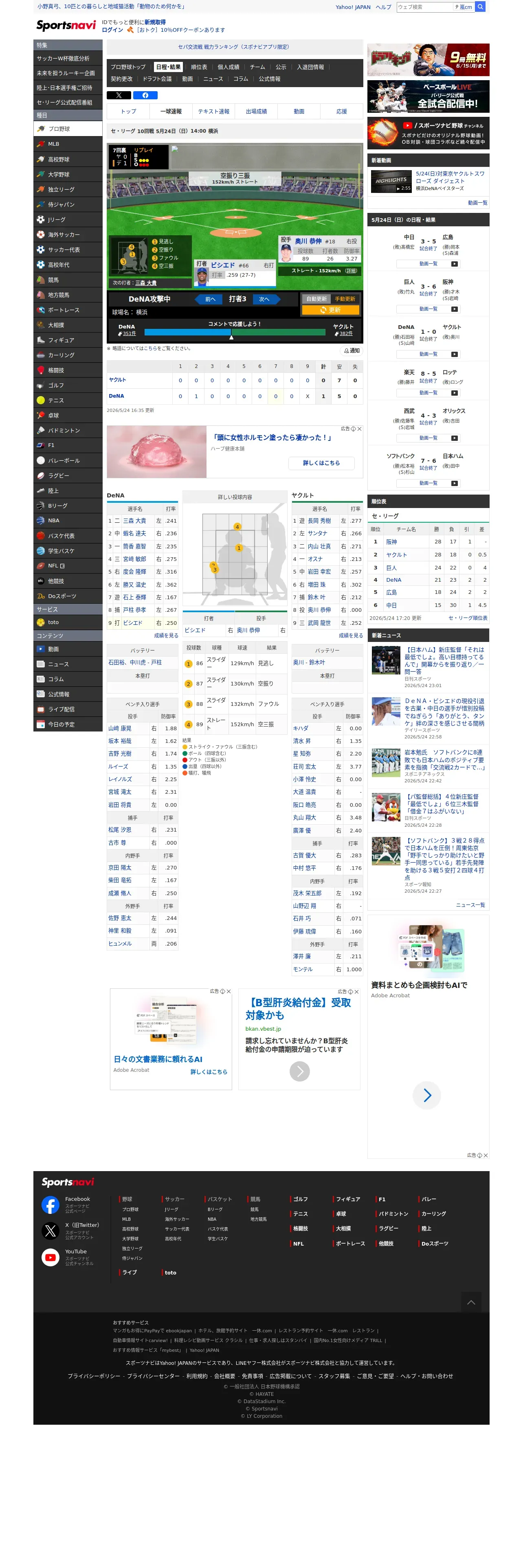Open the 9冊無料 manga banner ad

(x=428, y=60)
